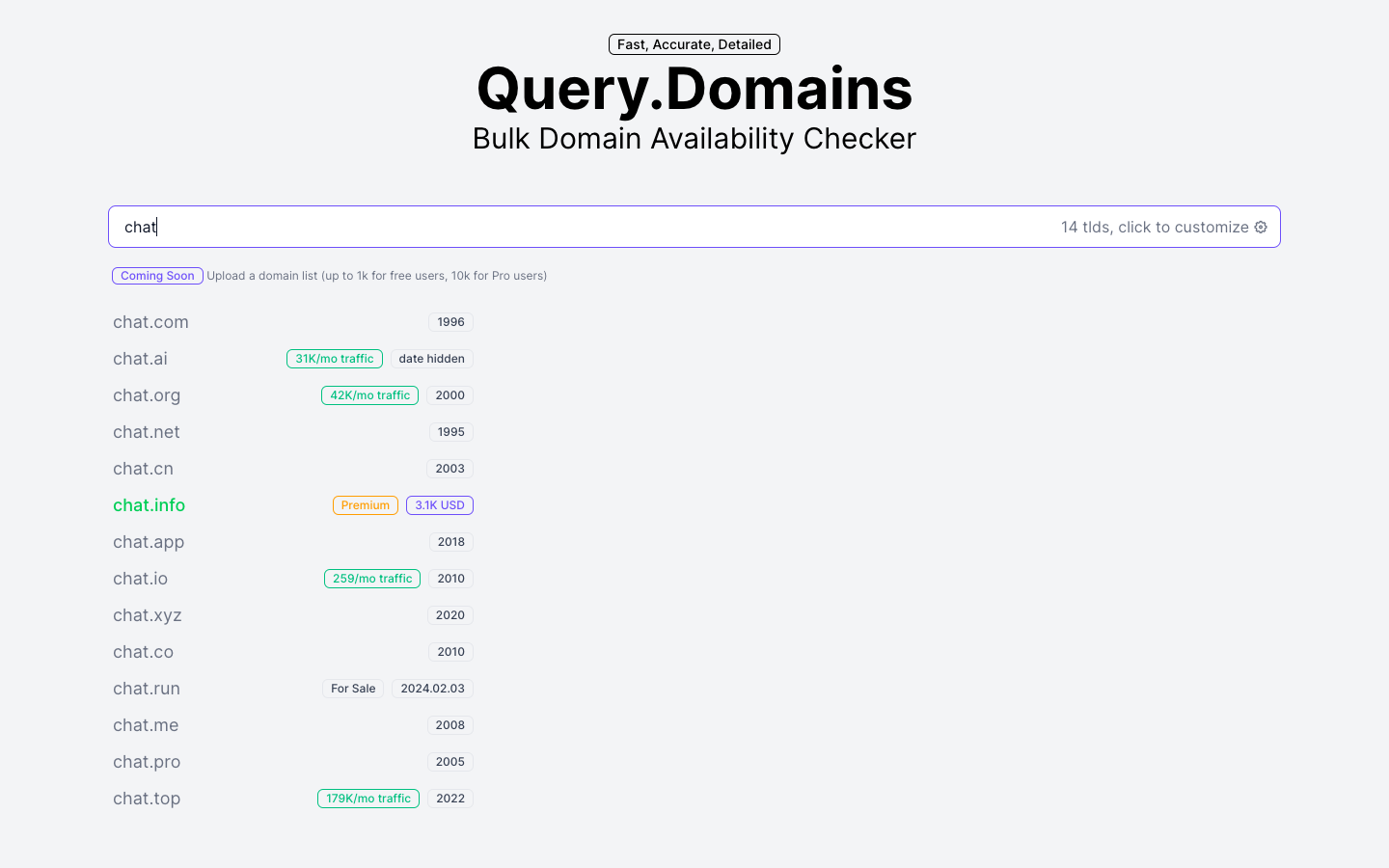The width and height of the screenshot is (1389, 868).
Task: Click the '179K/mo traffic' badge for chat.top
Action: 368,798
